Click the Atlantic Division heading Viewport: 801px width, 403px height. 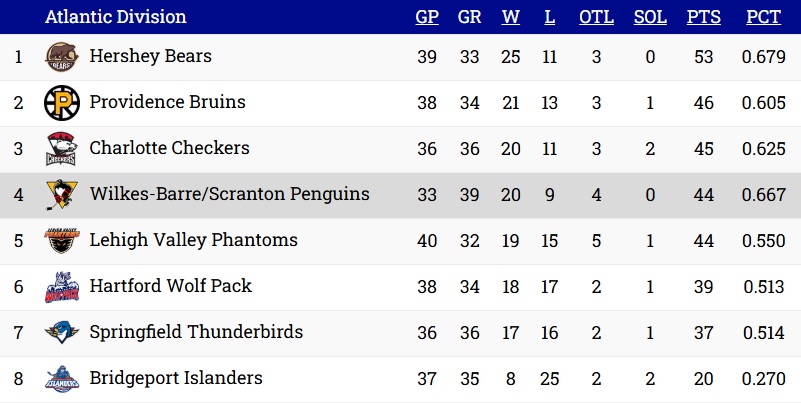point(115,17)
